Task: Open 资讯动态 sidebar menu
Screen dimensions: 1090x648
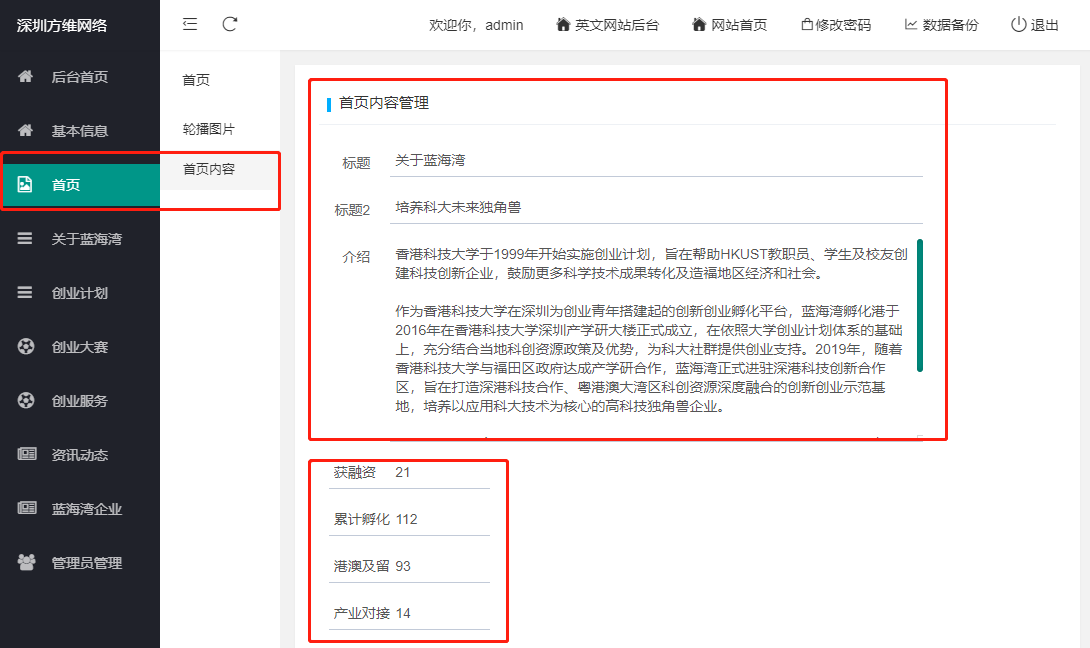Action: [80, 455]
